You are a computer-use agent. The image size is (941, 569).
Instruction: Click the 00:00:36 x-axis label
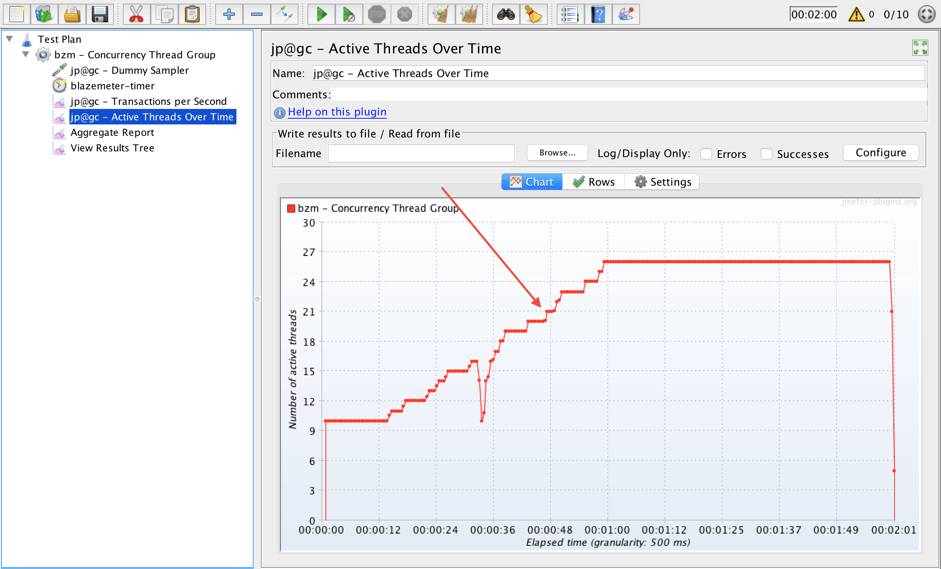pos(493,531)
